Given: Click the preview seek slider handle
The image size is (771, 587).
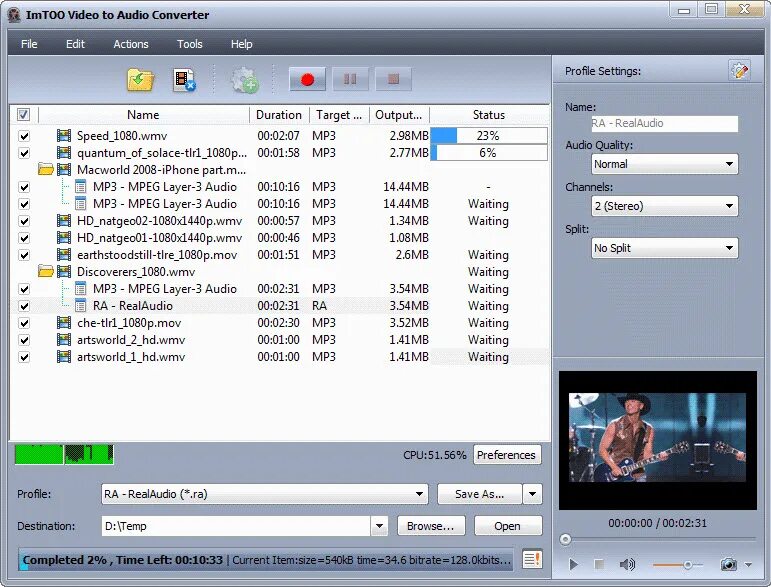Looking at the screenshot, I should [565, 539].
